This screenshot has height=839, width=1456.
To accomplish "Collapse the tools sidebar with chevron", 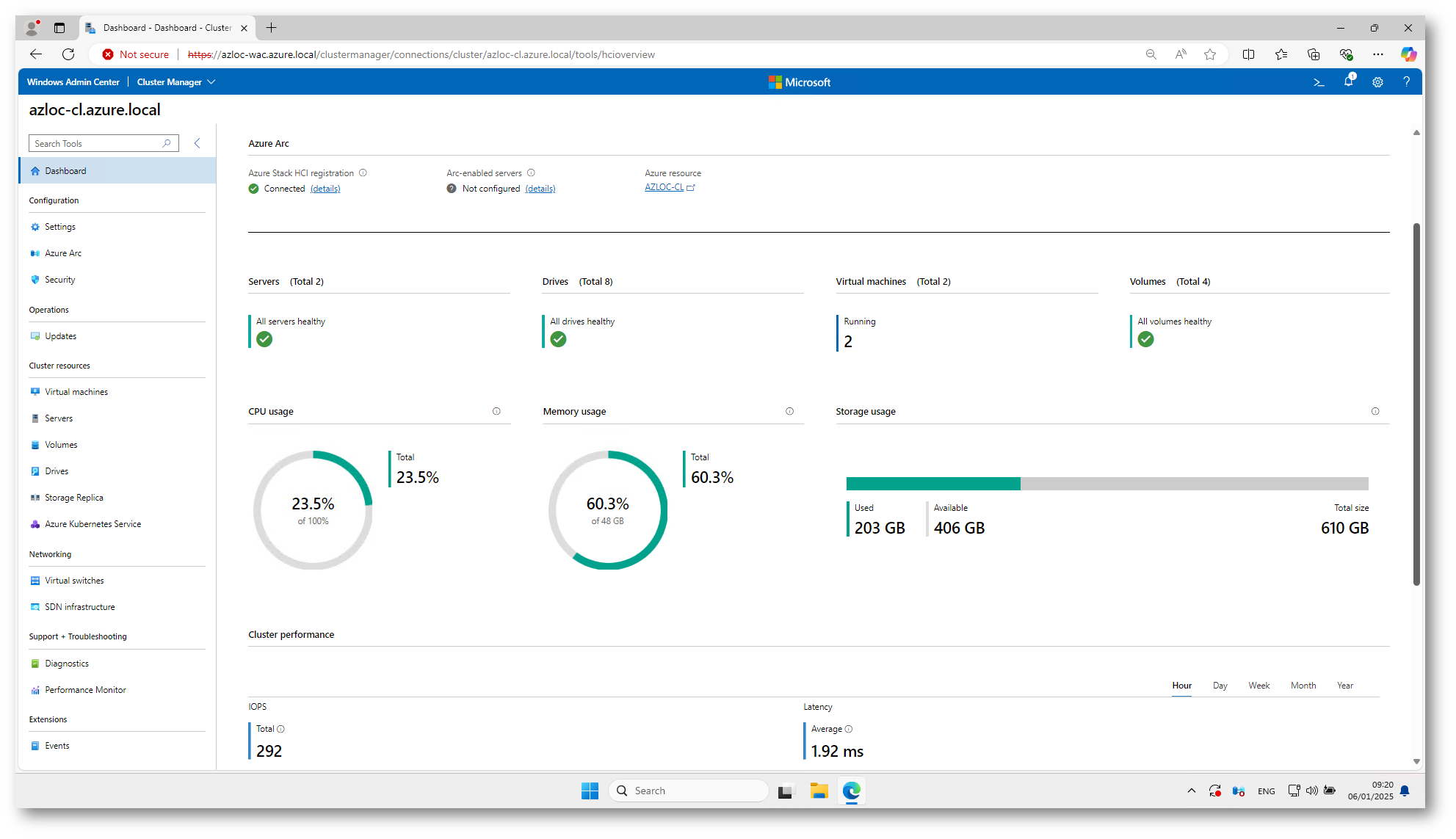I will 197,143.
